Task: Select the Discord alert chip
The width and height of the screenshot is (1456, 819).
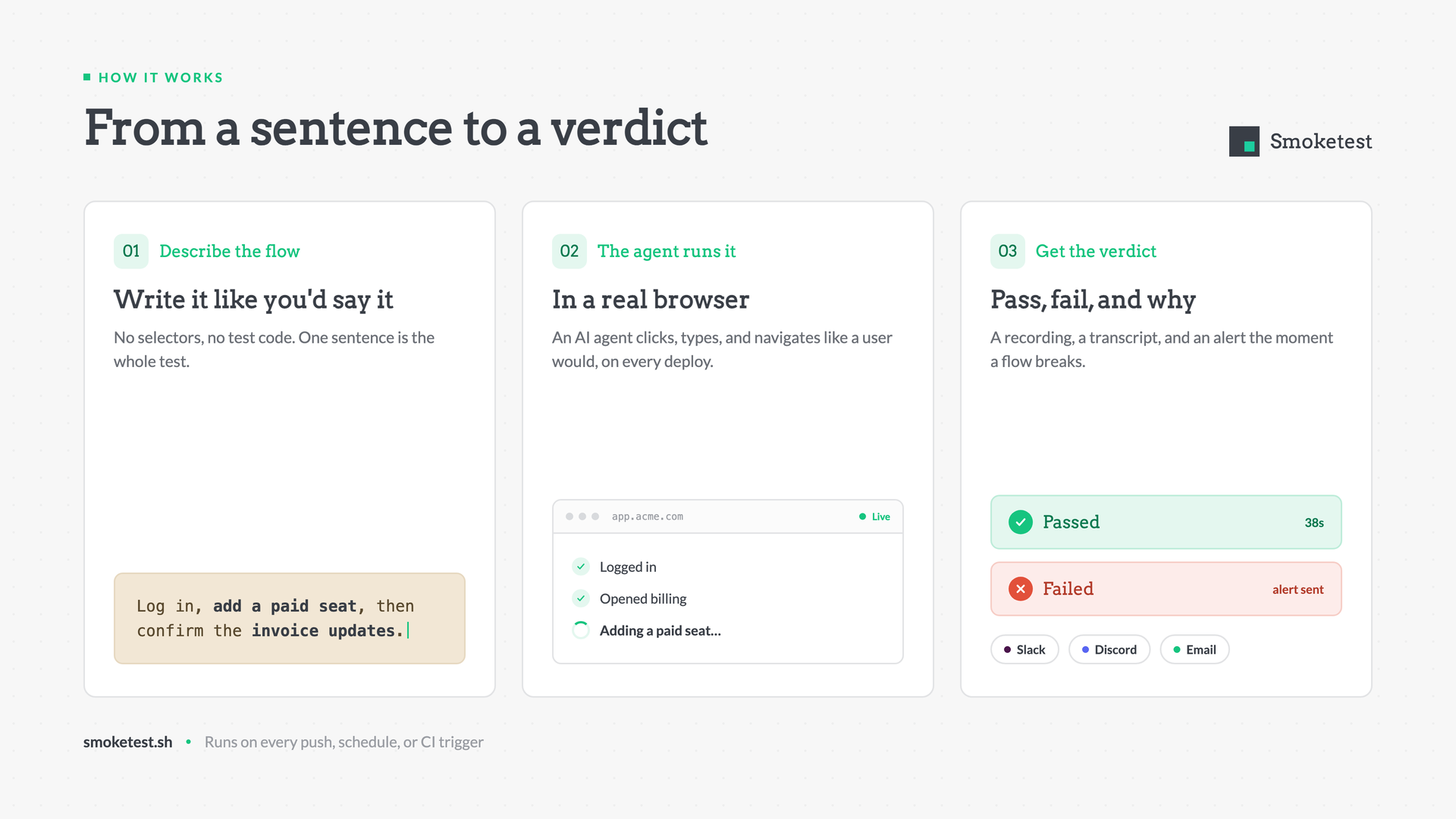Action: (1109, 649)
